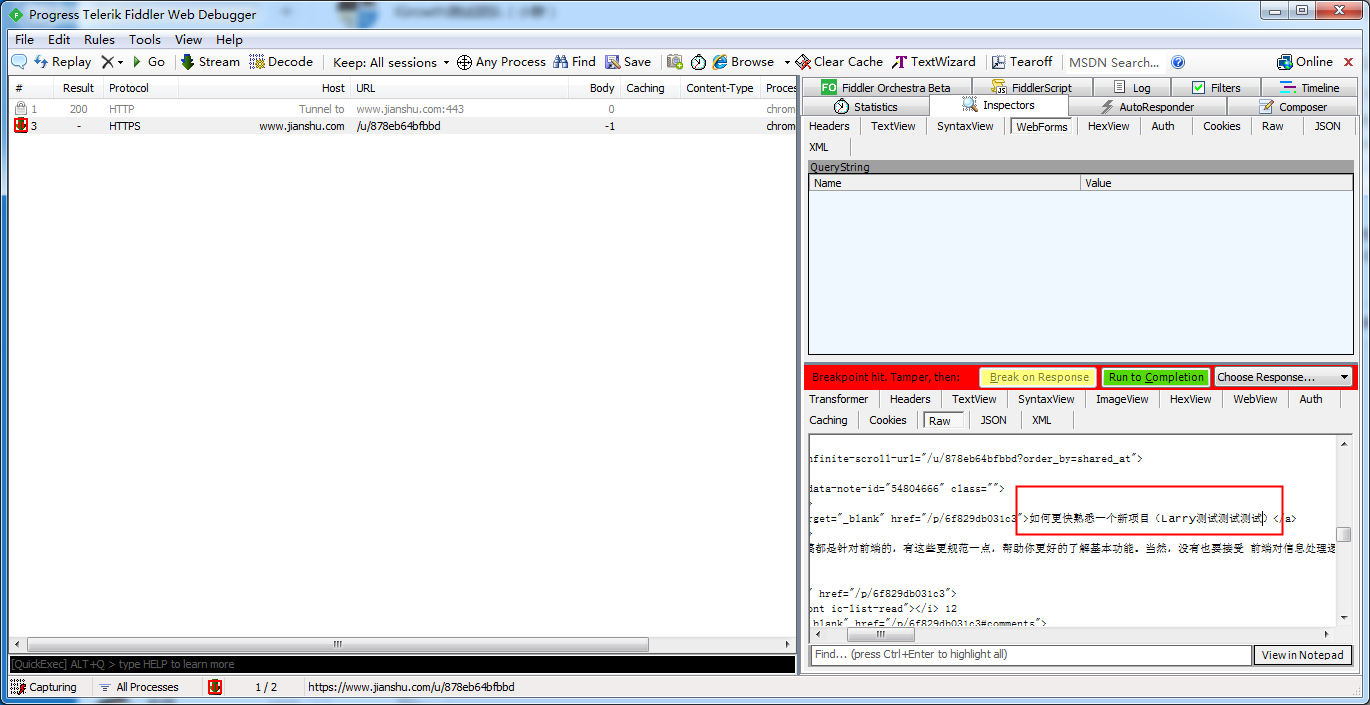Open the Composer tab
This screenshot has width=1370, height=705.
point(1292,106)
